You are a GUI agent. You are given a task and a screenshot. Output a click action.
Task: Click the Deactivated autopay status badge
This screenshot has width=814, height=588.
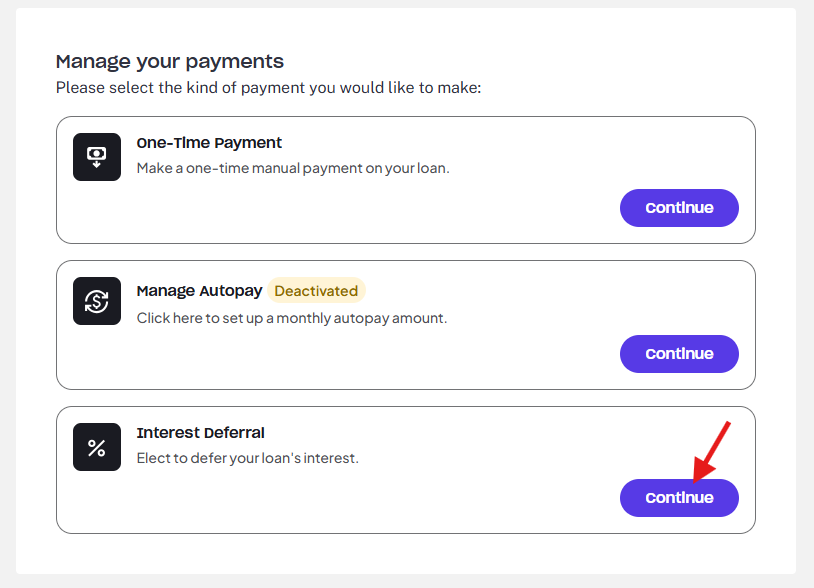click(x=316, y=291)
